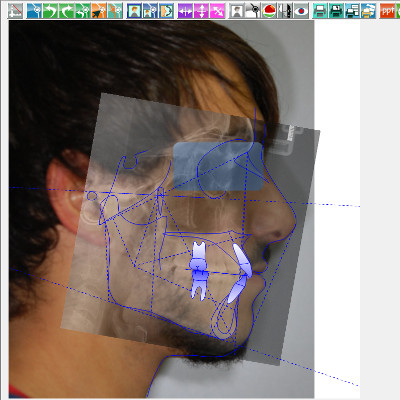Export via the red ppt button
The height and width of the screenshot is (400, 400).
click(387, 11)
